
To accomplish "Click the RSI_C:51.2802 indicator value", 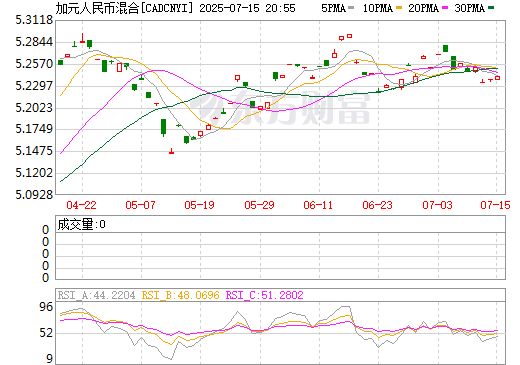I will (x=265, y=295).
